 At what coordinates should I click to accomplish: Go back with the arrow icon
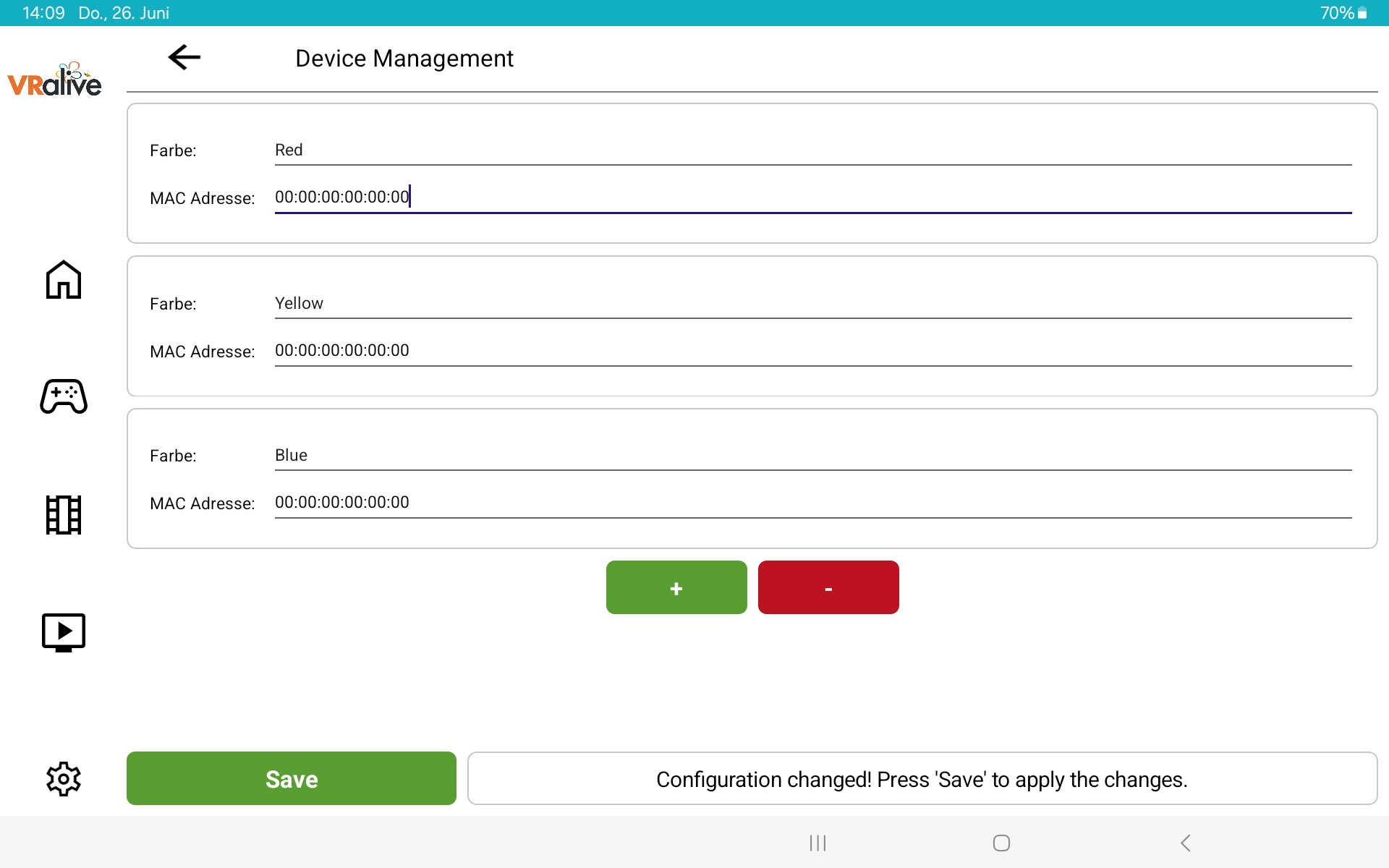click(x=184, y=57)
